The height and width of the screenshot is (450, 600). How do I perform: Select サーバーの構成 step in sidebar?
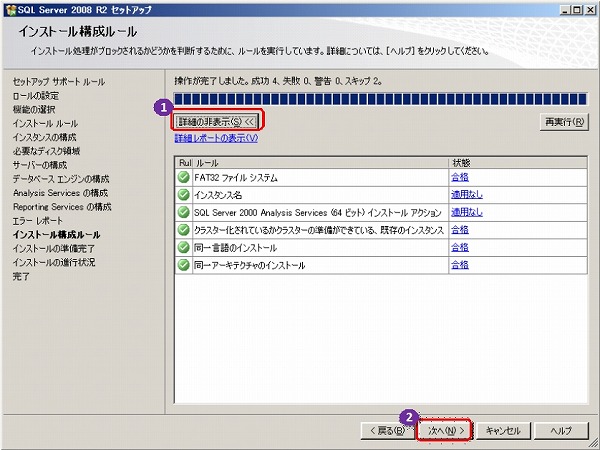click(40, 165)
